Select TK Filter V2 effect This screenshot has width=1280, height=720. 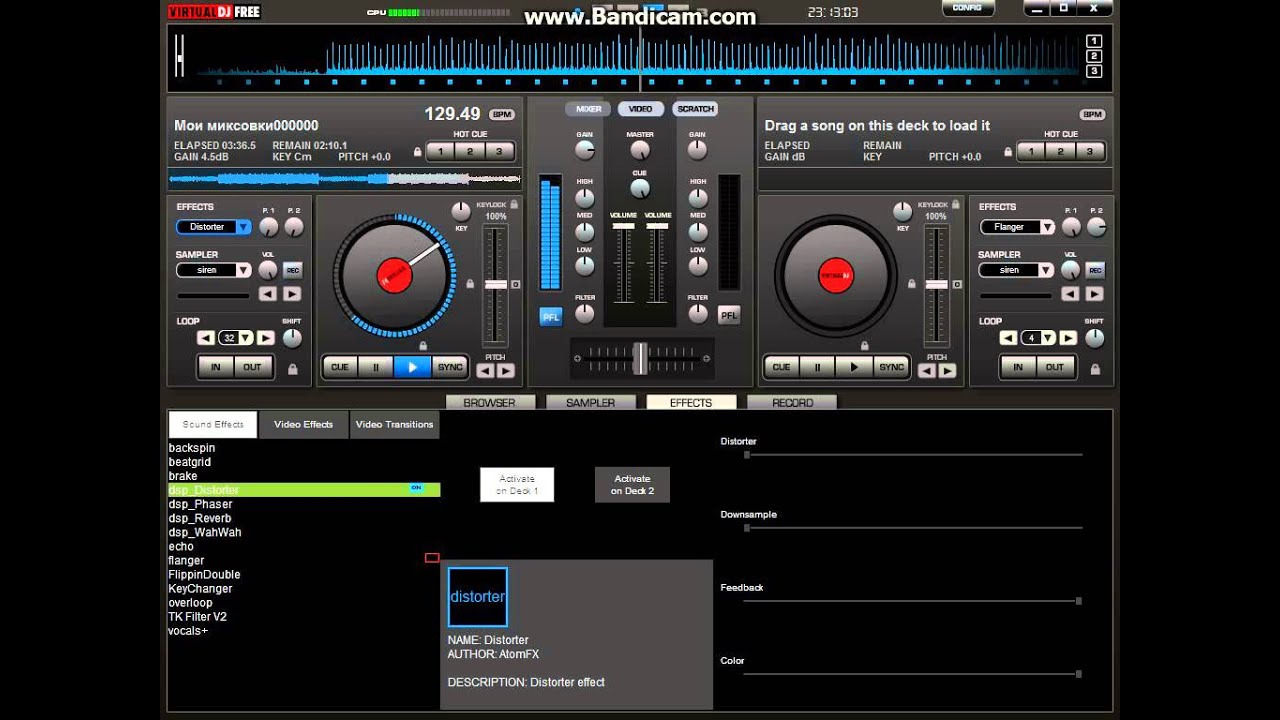point(197,617)
